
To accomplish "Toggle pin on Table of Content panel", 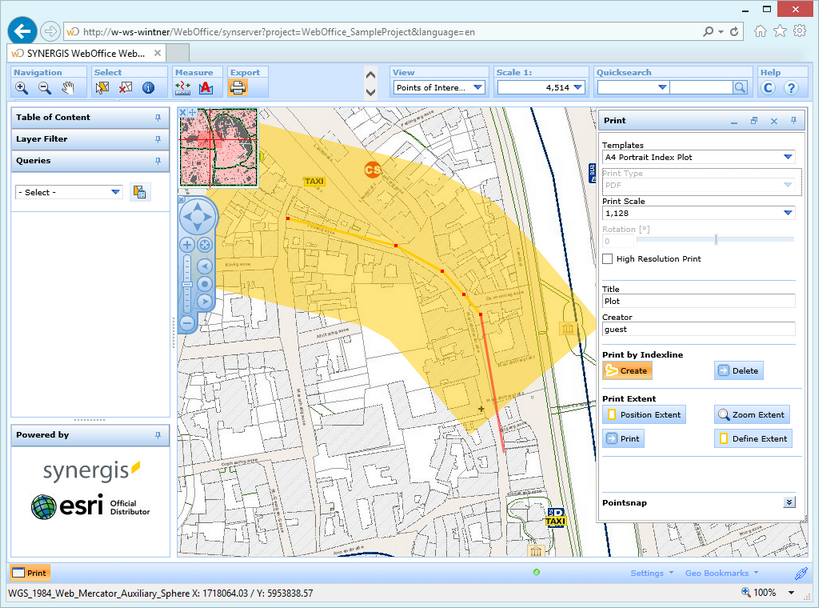I will (x=157, y=118).
